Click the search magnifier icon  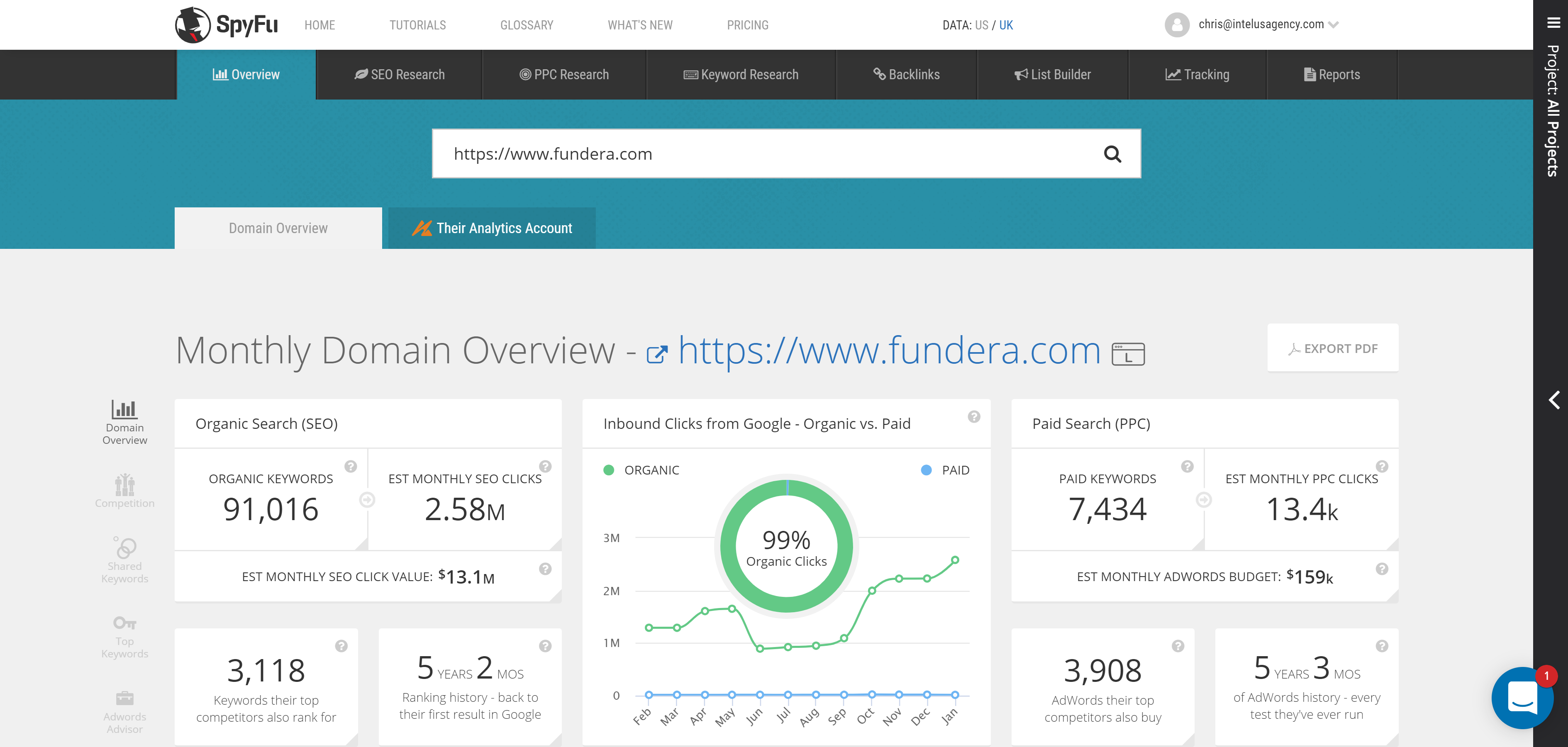point(1112,154)
